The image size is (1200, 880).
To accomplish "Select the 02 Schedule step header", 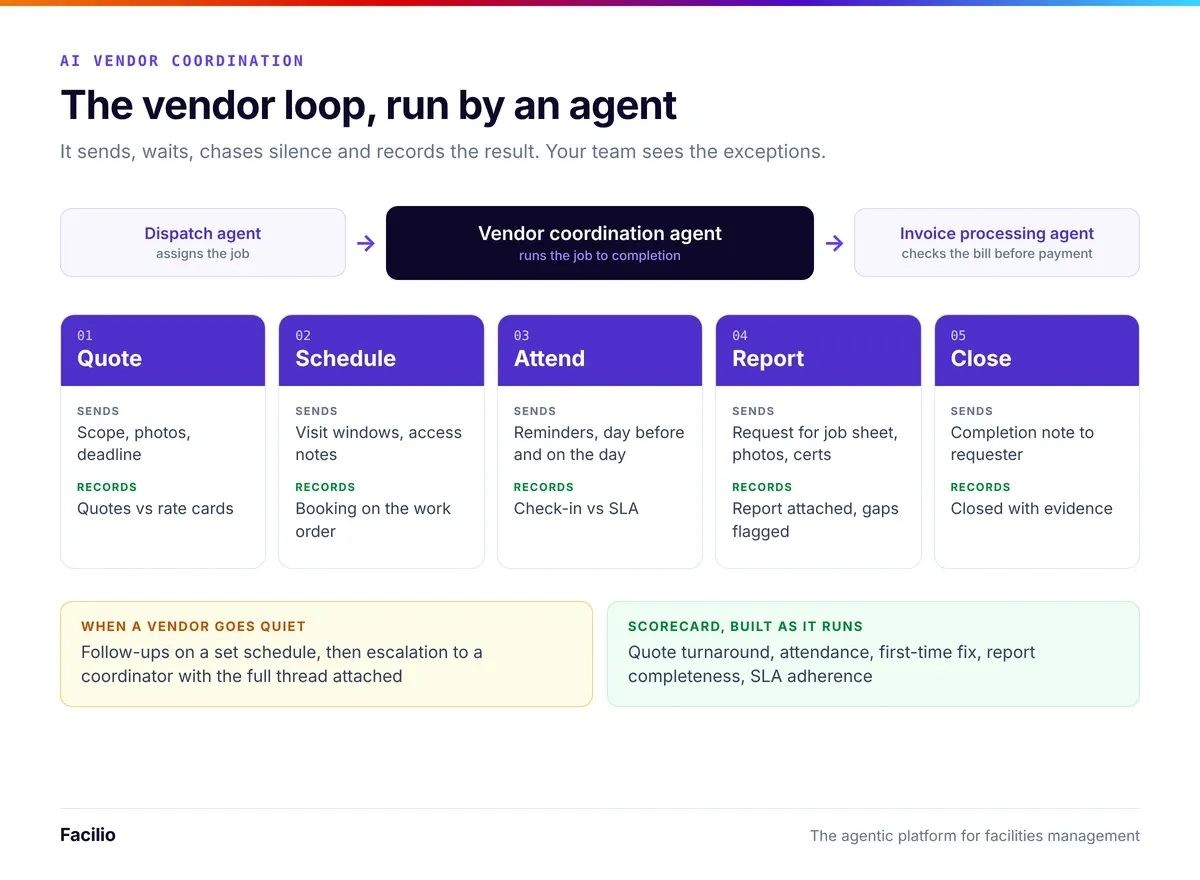I will click(381, 350).
